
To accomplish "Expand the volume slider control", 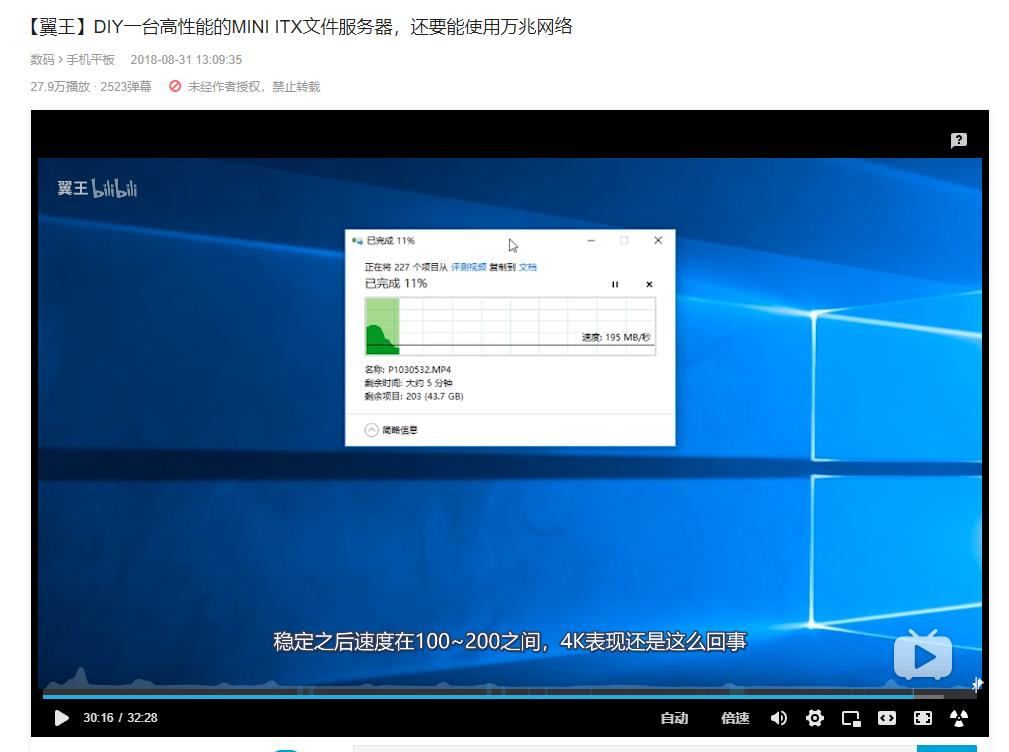I will (x=779, y=718).
